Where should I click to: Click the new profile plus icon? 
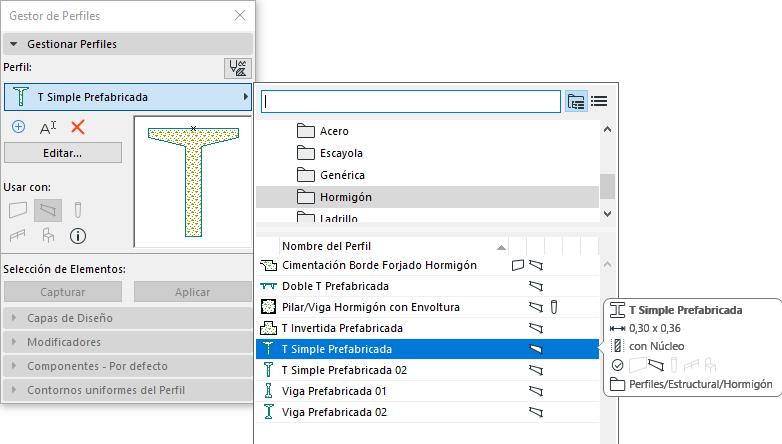click(x=18, y=127)
